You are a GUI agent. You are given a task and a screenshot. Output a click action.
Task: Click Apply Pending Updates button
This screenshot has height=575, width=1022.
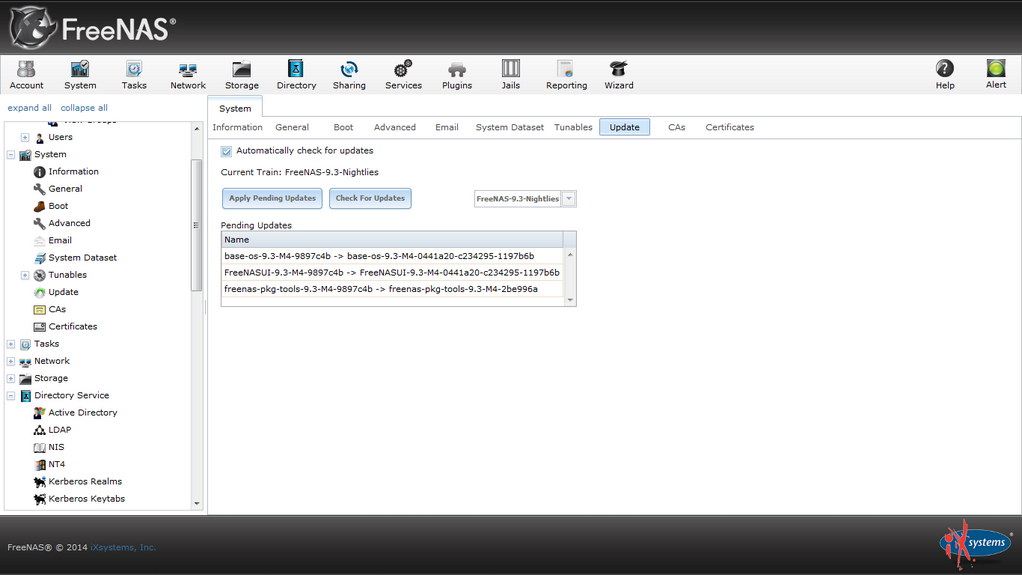272,198
